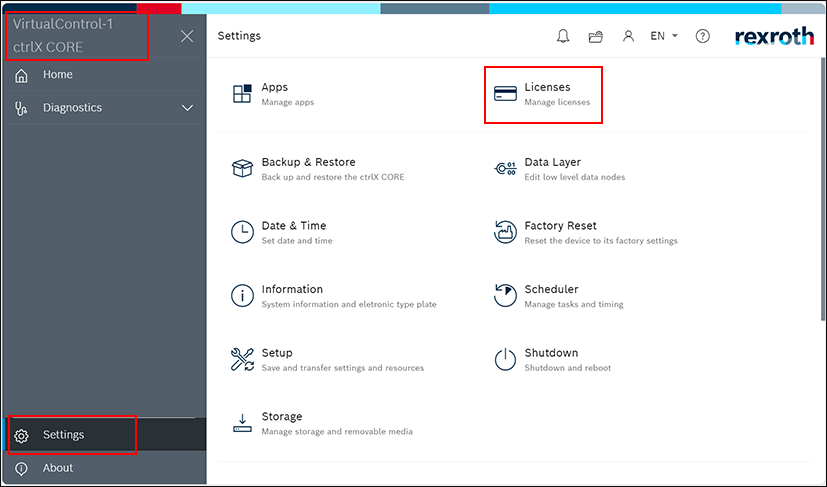The height and width of the screenshot is (487, 827).
Task: Click the rexroth logo
Action: (x=774, y=36)
